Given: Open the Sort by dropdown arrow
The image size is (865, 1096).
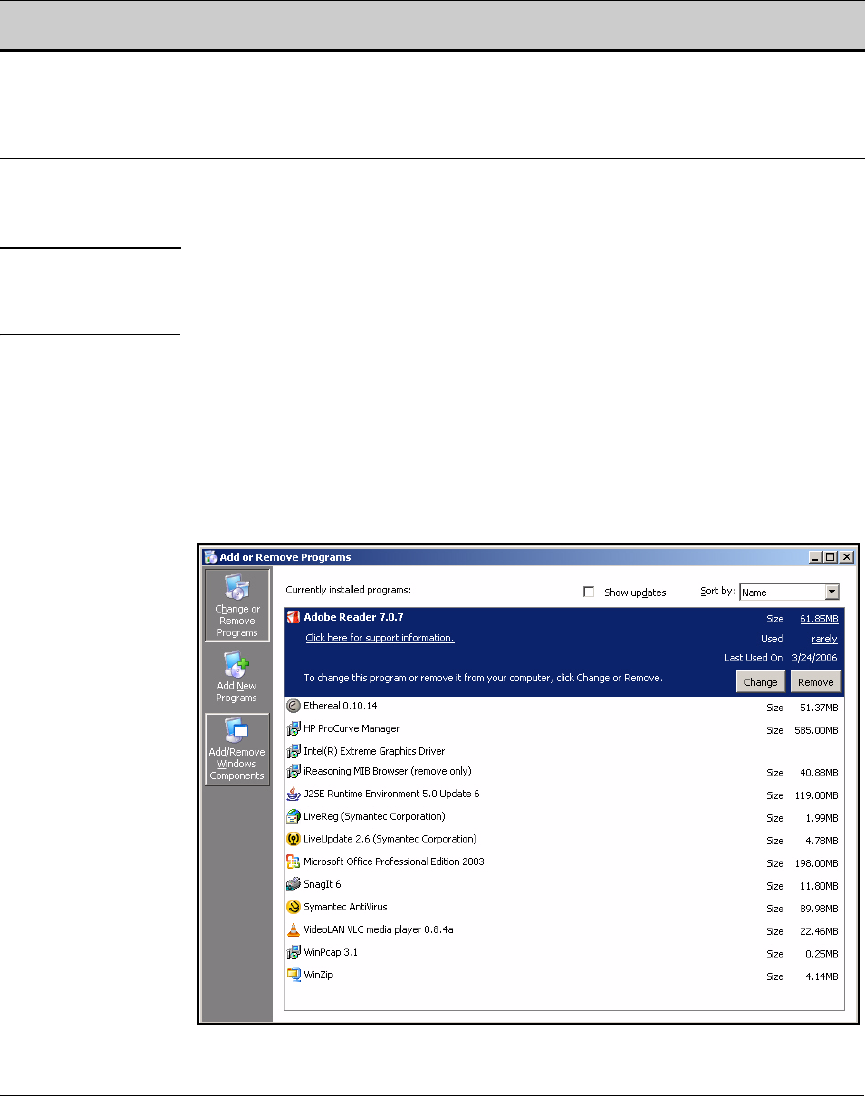Looking at the screenshot, I should 831,591.
